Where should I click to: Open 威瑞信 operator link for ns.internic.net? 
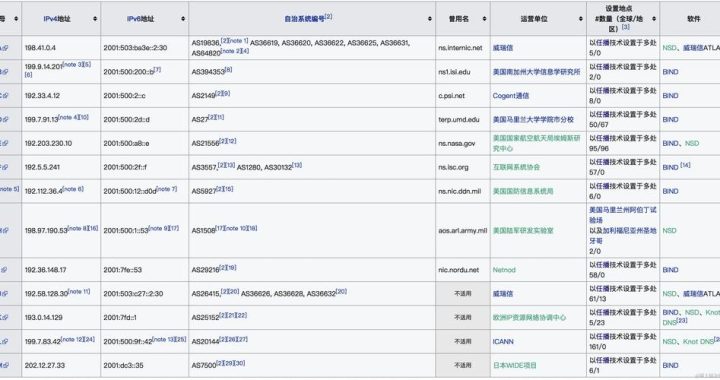point(503,48)
